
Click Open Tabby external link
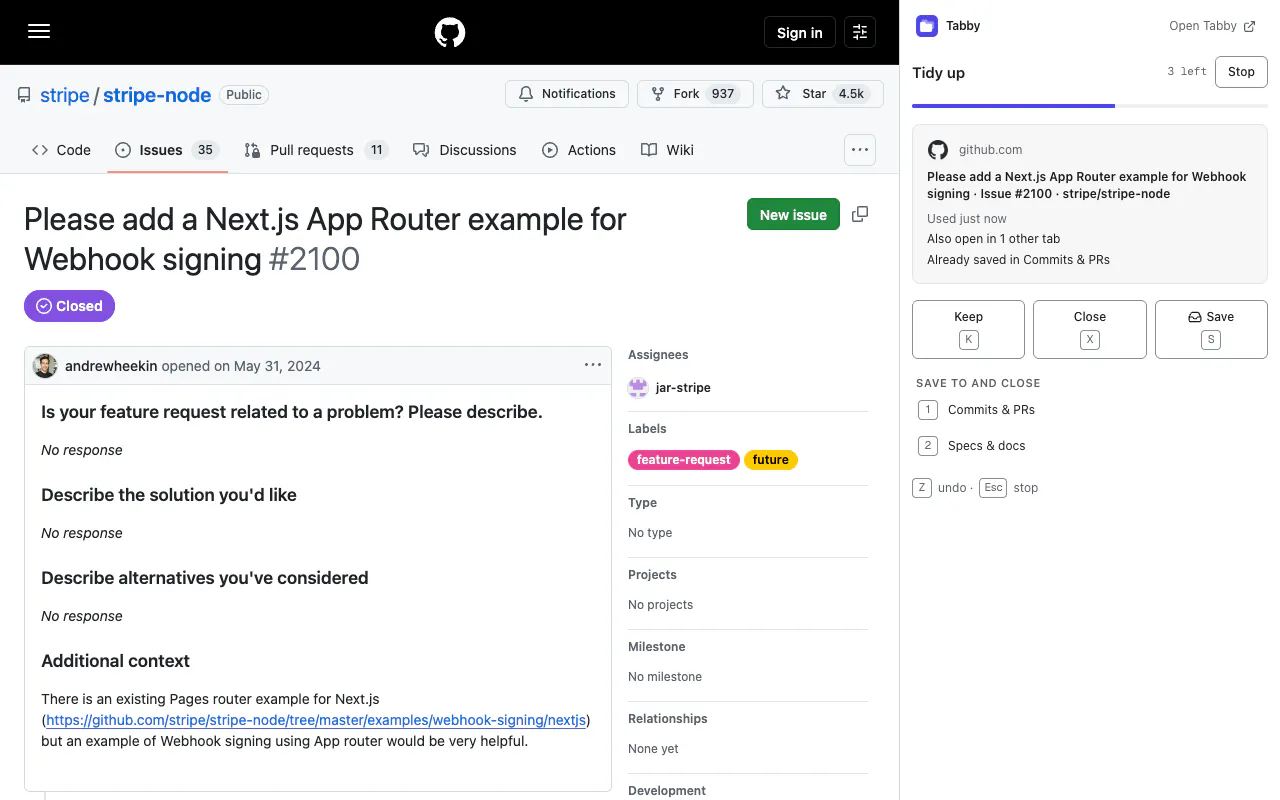1212,26
